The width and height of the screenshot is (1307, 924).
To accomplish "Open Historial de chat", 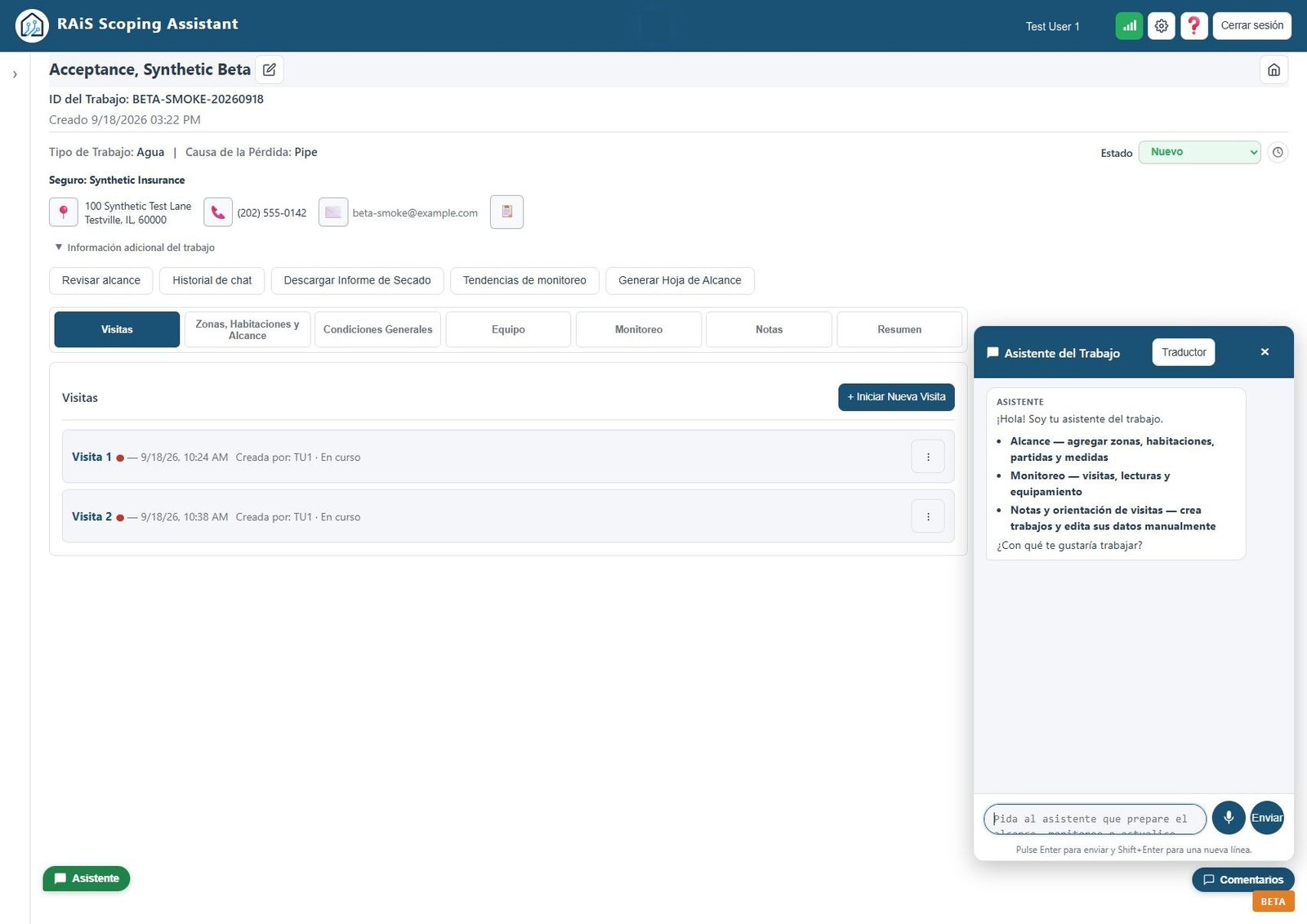I will pyautogui.click(x=212, y=280).
